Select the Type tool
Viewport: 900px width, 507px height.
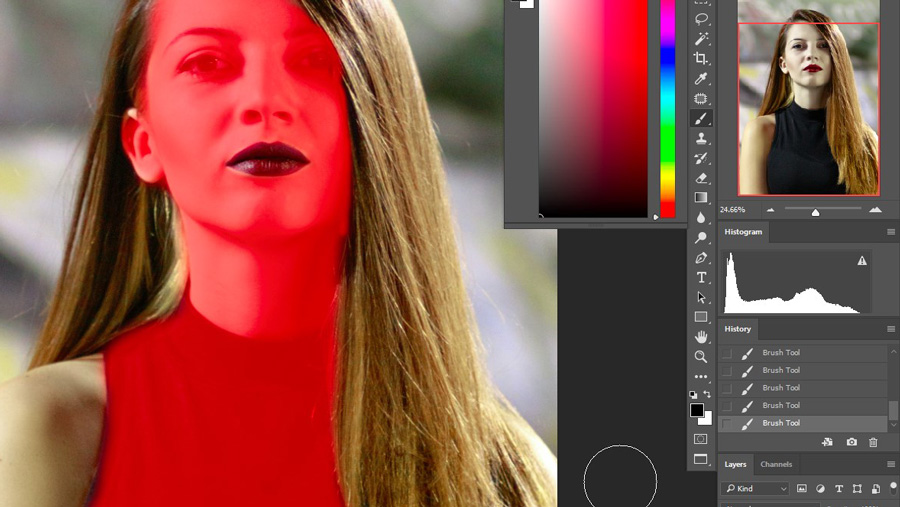click(701, 277)
